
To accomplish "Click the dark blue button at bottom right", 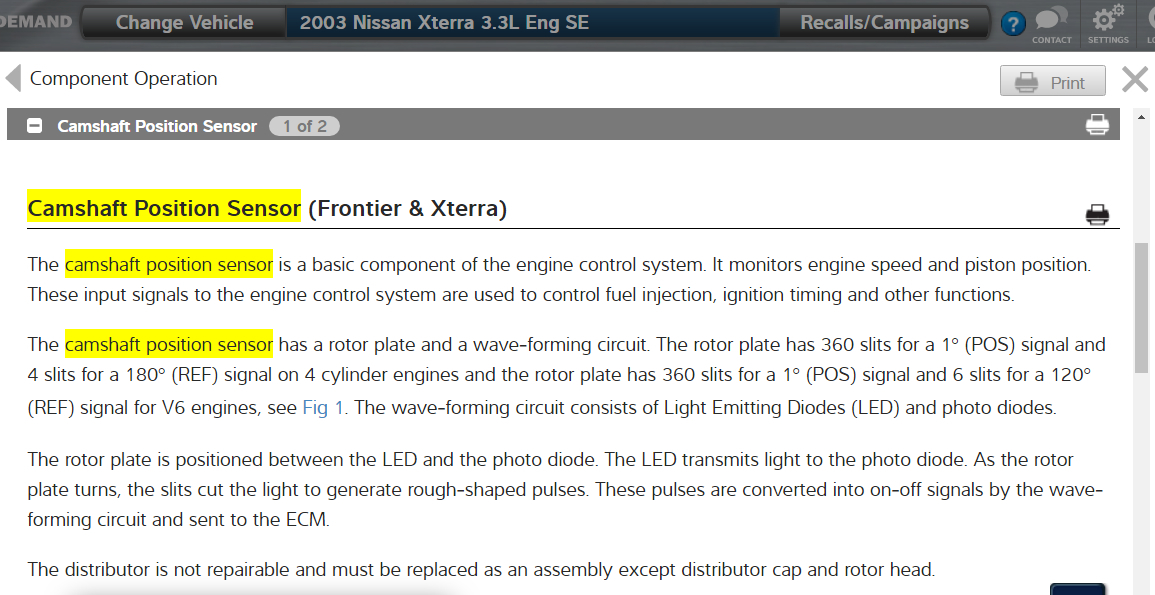I will click(x=1077, y=589).
